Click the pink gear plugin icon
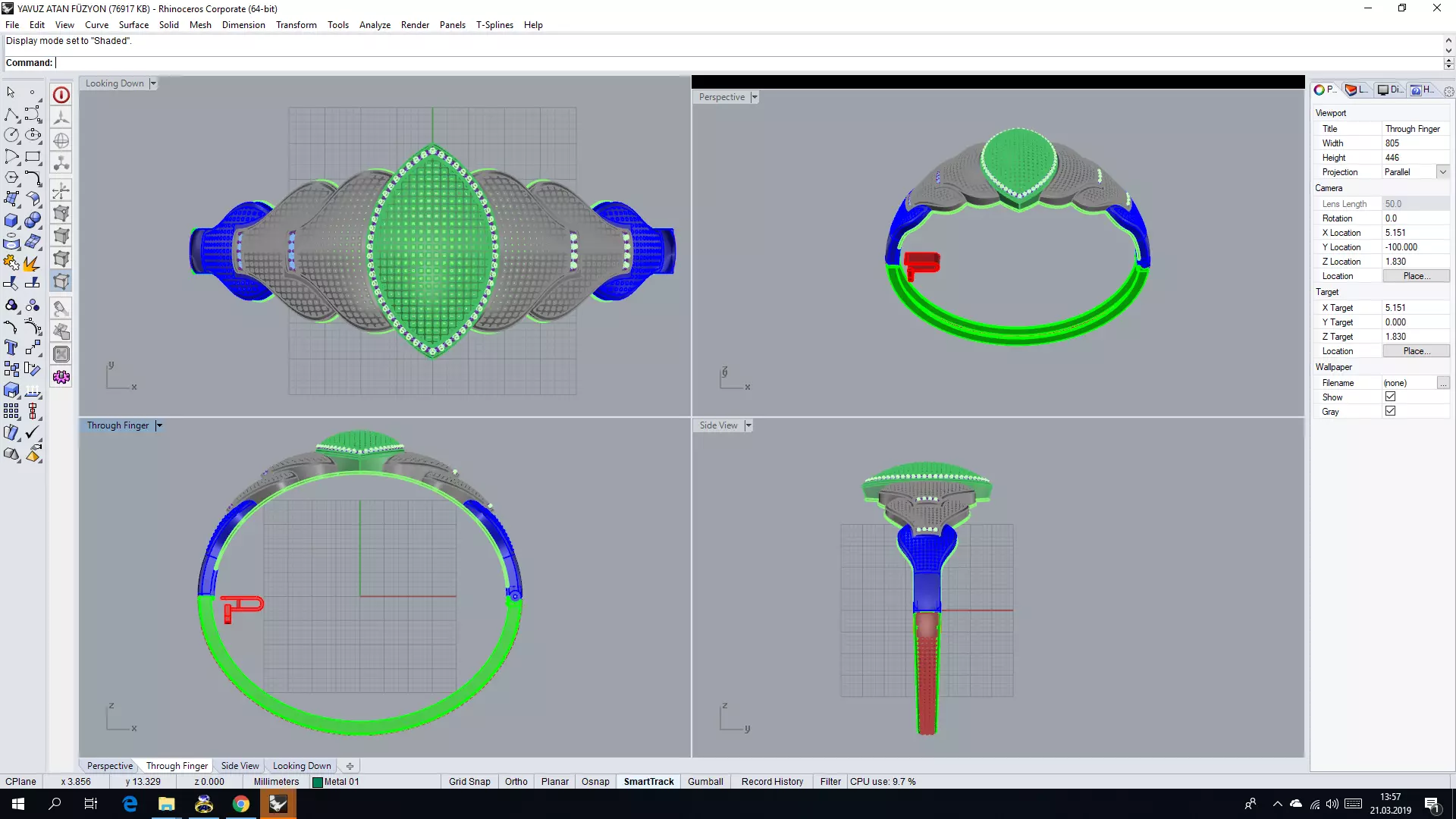 click(61, 377)
